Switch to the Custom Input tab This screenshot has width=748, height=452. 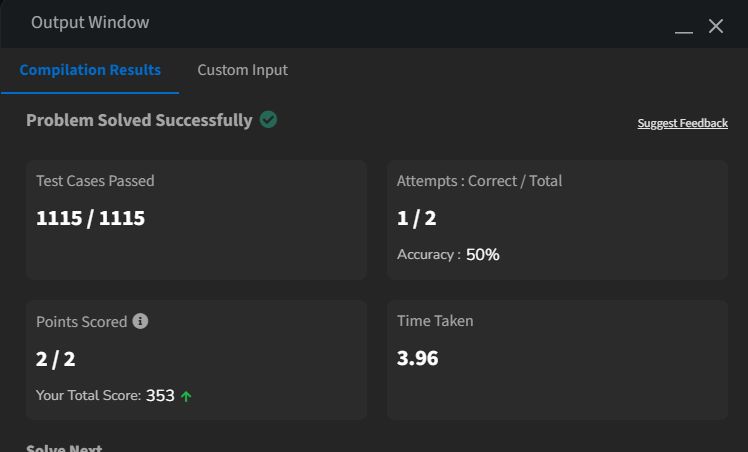242,70
